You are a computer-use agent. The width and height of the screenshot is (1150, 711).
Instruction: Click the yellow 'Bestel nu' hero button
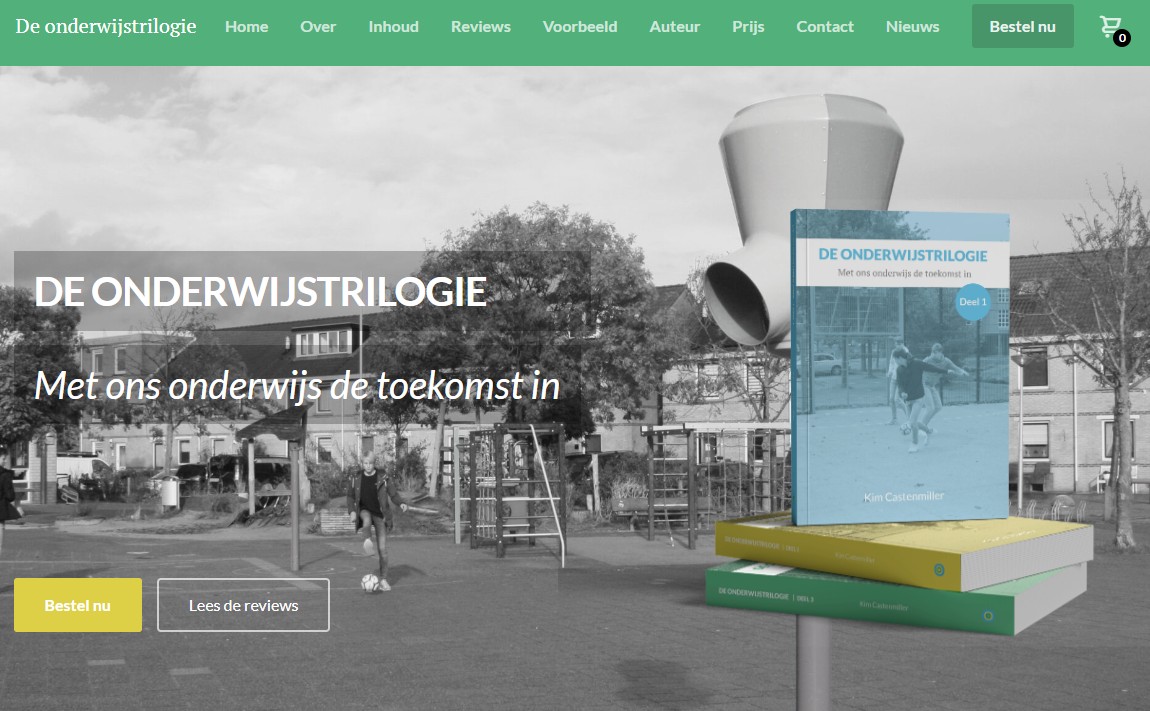(78, 605)
